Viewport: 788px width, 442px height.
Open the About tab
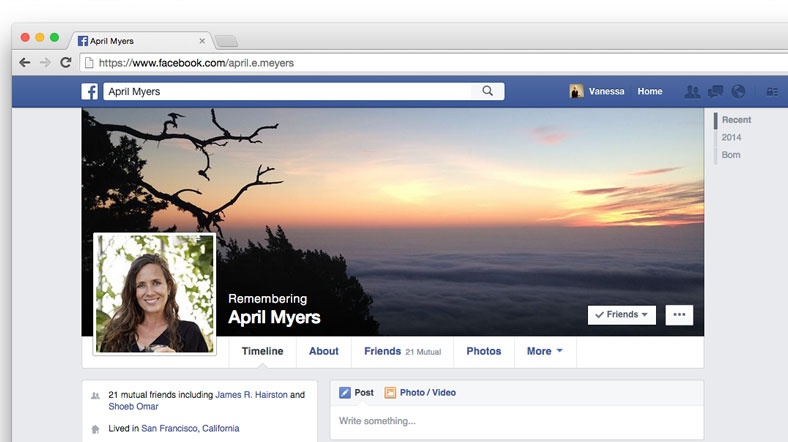(x=324, y=351)
